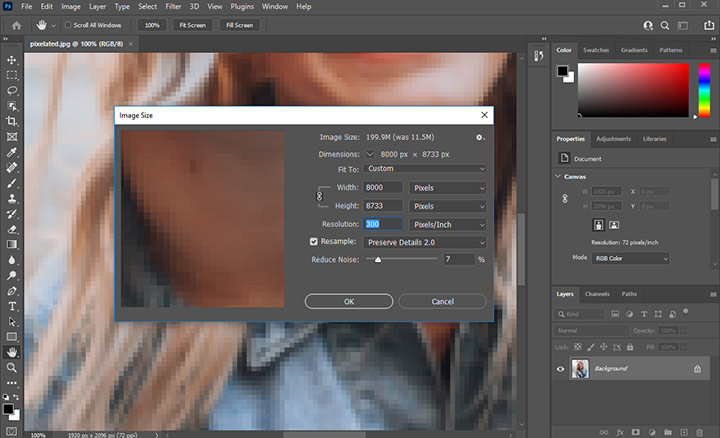The height and width of the screenshot is (438, 720).
Task: Activate the Zoom tool magnifier
Action: (12, 367)
